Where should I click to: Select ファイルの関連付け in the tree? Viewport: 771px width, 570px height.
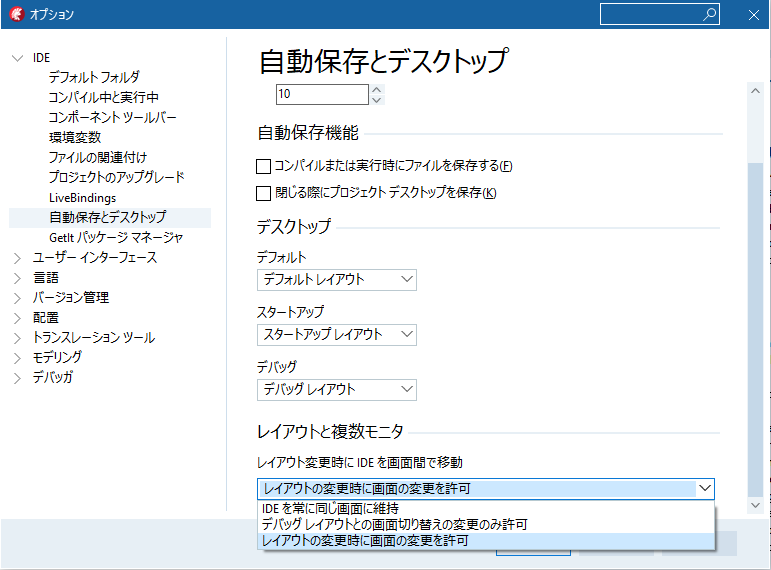point(97,157)
